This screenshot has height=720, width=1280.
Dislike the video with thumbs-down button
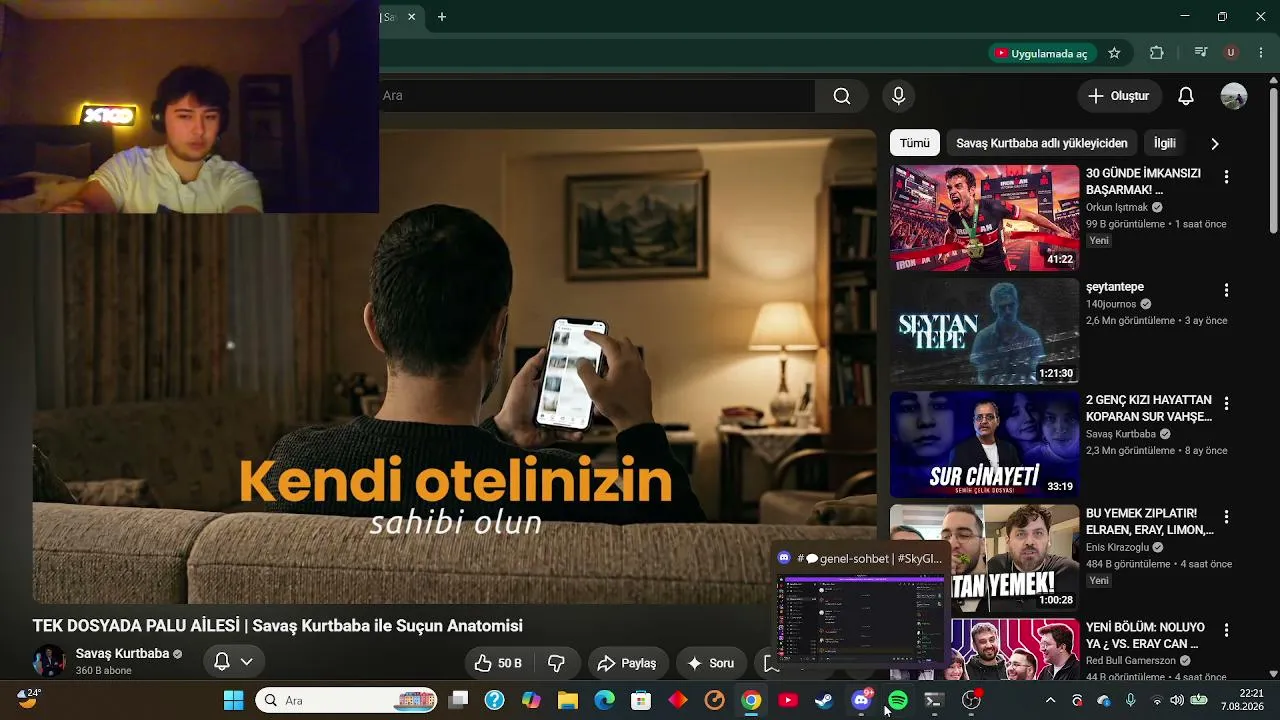pos(557,663)
